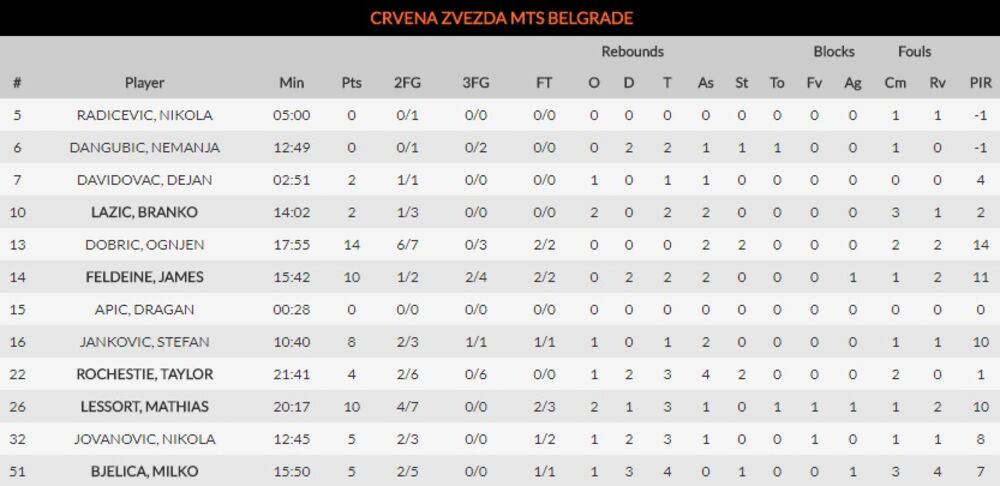Screen dimensions: 1000x486
Task: Open Bjelica, Milko player page
Action: point(145,471)
